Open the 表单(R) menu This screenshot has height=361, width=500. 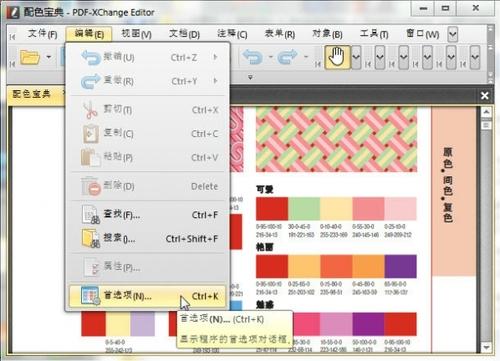(x=280, y=34)
